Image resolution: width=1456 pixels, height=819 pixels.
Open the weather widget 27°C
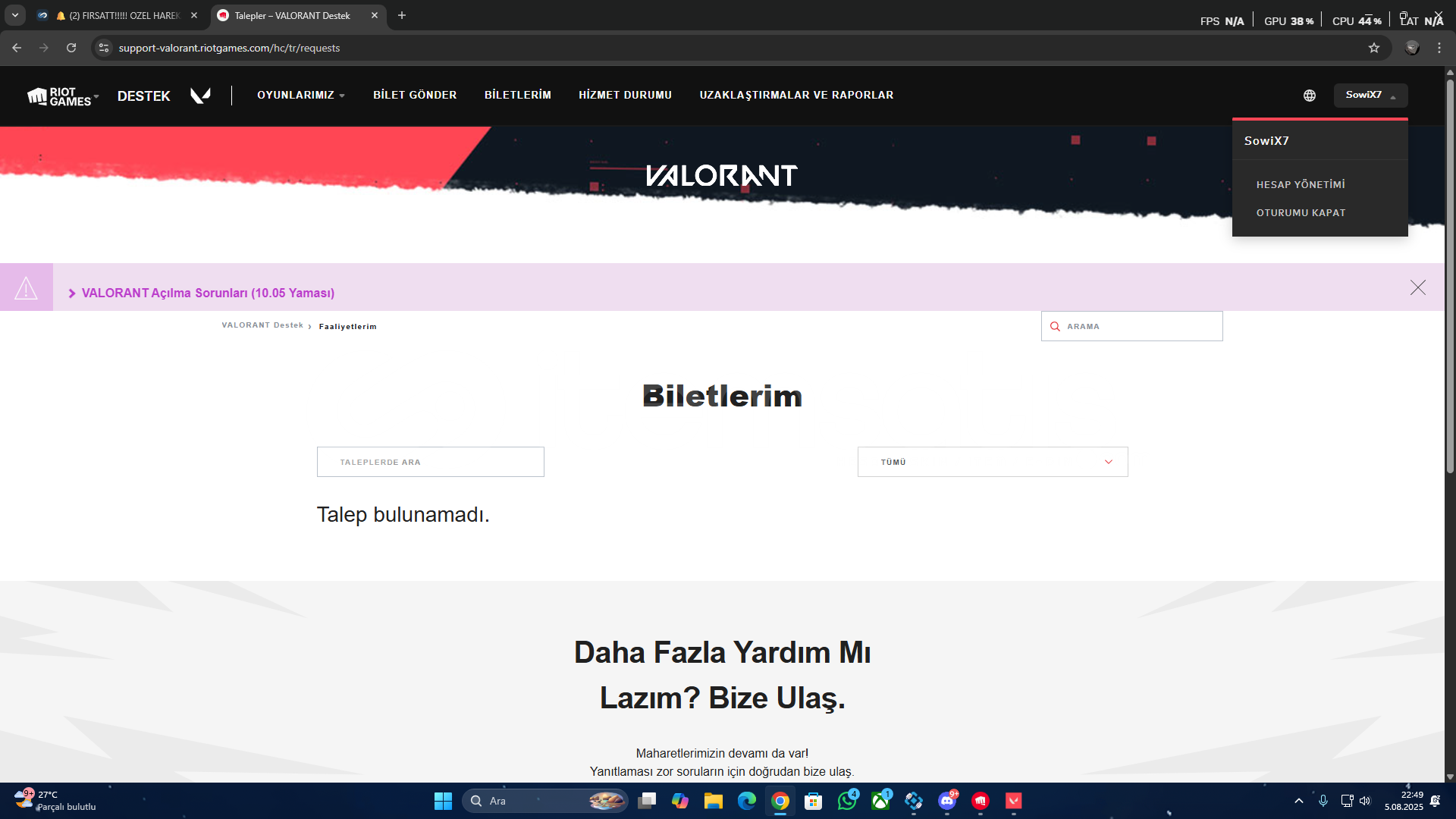(x=56, y=801)
